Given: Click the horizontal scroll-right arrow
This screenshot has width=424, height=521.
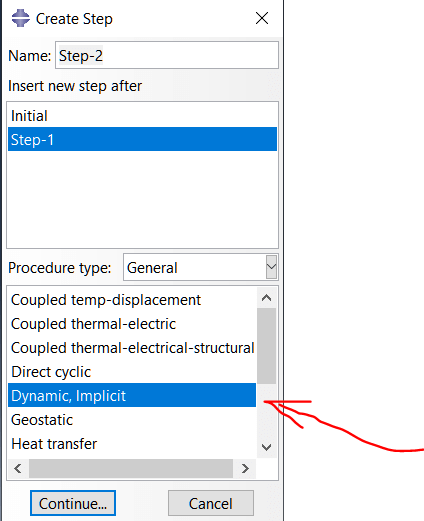Looking at the screenshot, I should pos(245,468).
